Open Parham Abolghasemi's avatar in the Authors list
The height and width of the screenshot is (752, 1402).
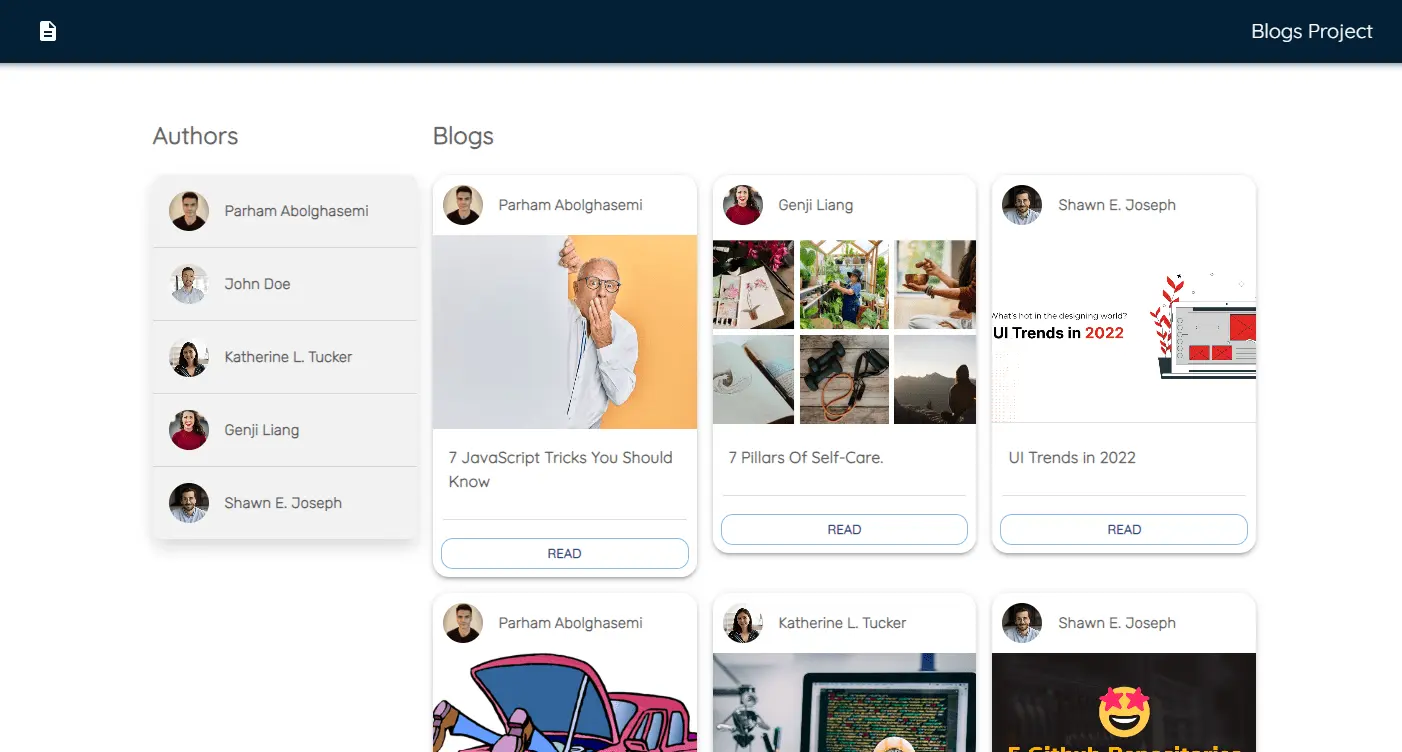point(189,211)
